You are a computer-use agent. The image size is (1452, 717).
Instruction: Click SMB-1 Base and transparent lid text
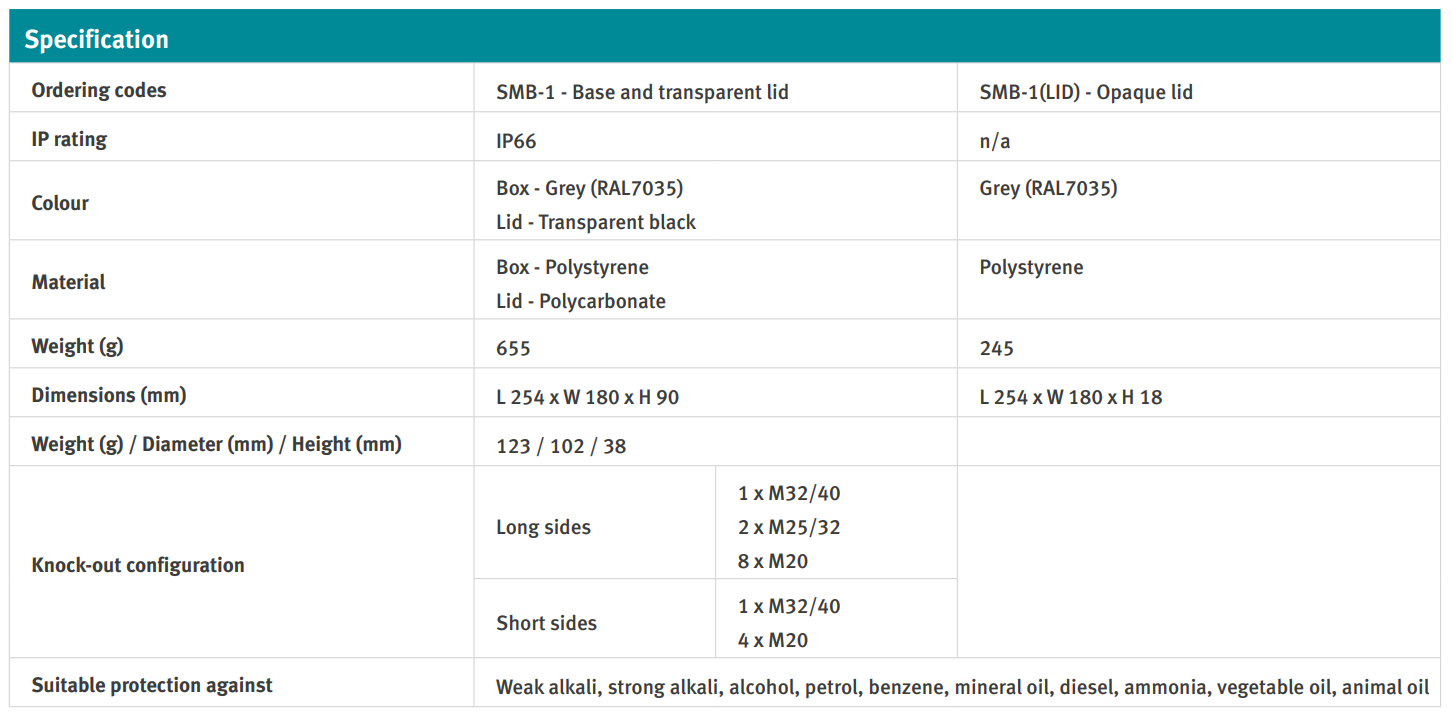point(642,92)
